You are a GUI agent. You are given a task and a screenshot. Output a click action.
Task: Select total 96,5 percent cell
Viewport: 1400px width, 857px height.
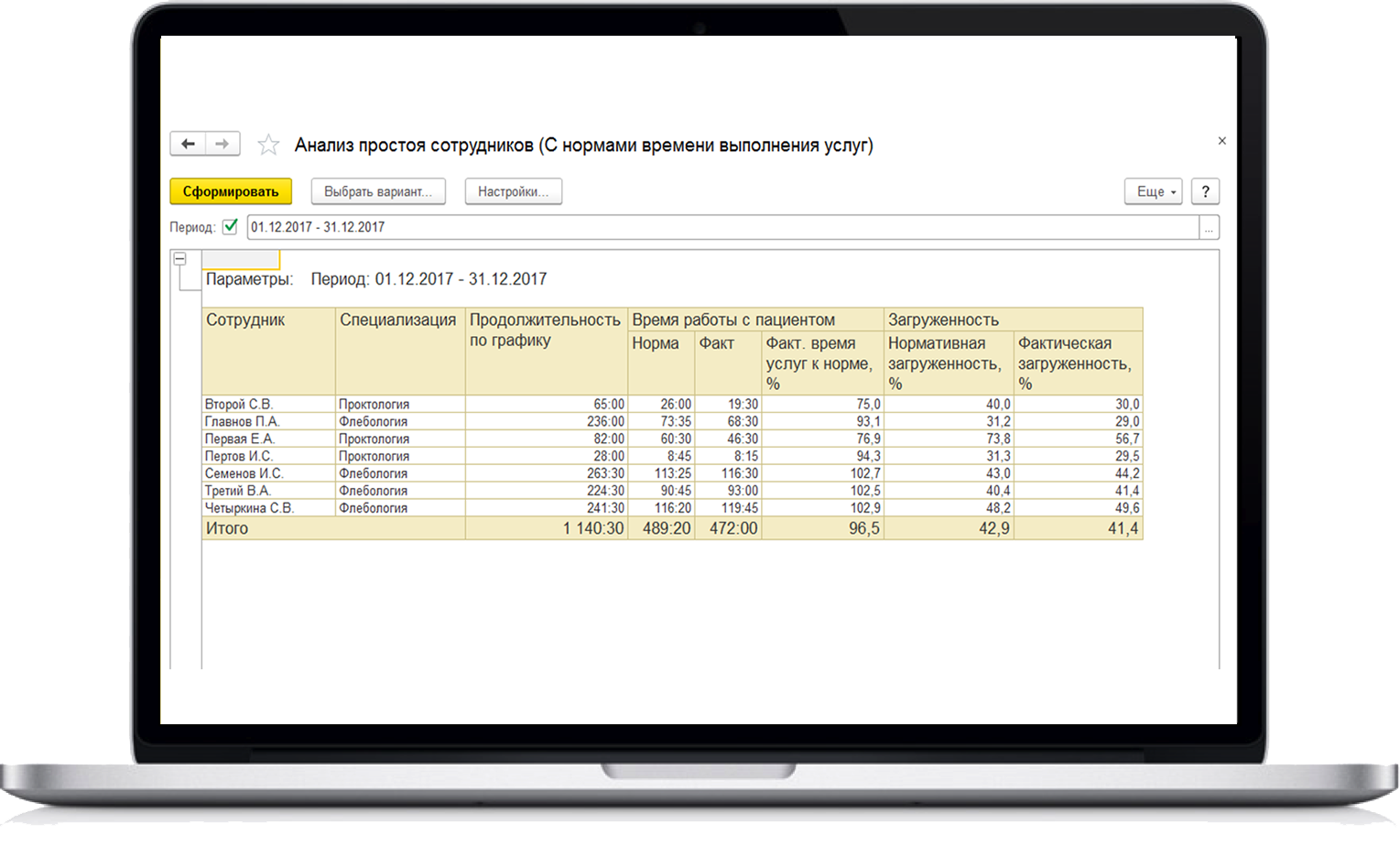point(822,528)
